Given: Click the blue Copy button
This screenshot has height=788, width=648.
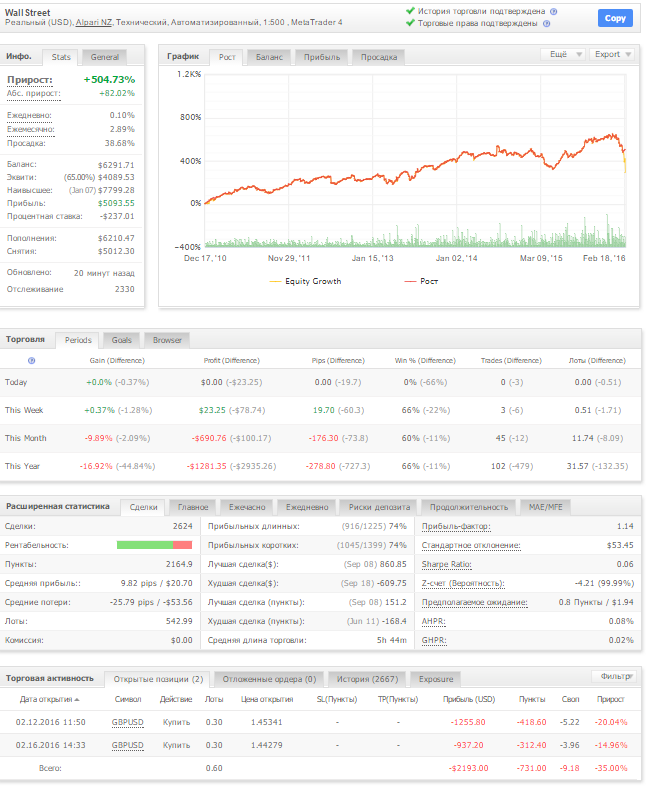Looking at the screenshot, I should 615,18.
